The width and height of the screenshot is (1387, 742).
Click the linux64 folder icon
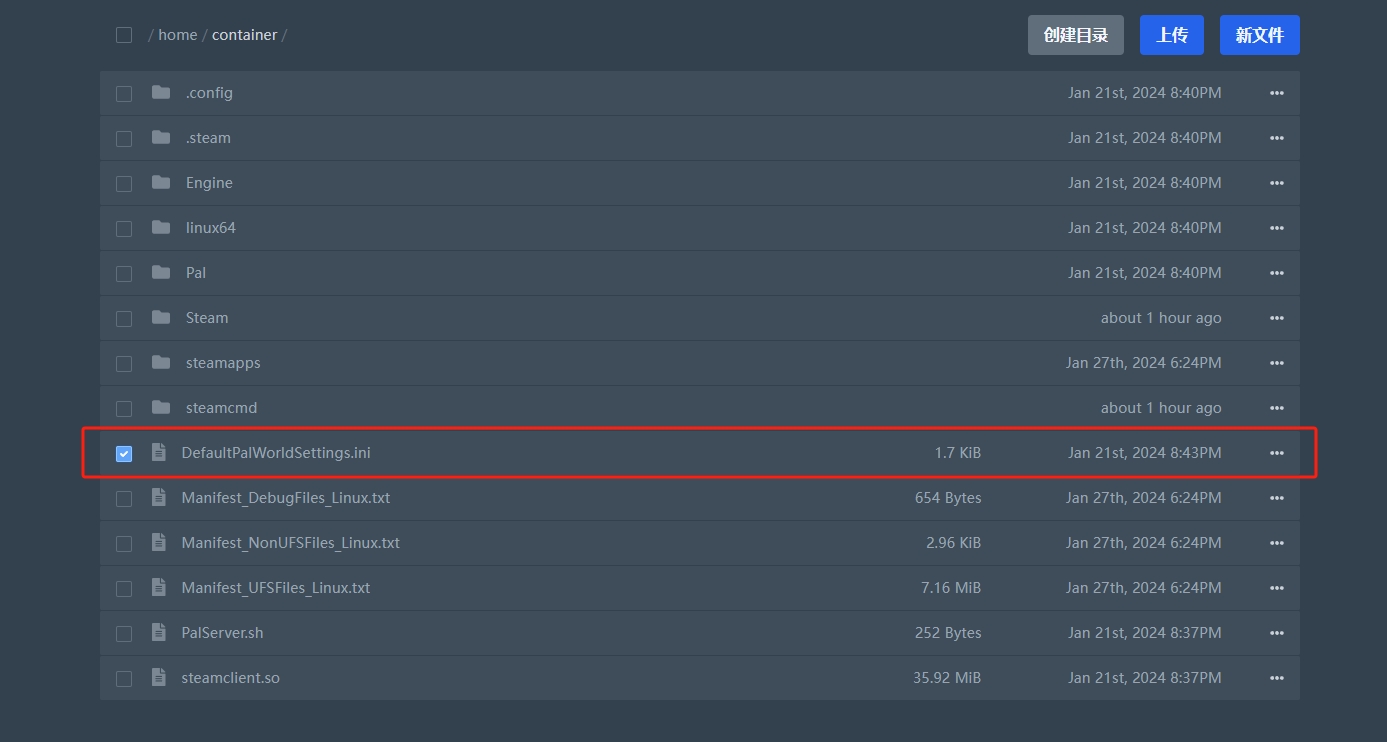(161, 227)
